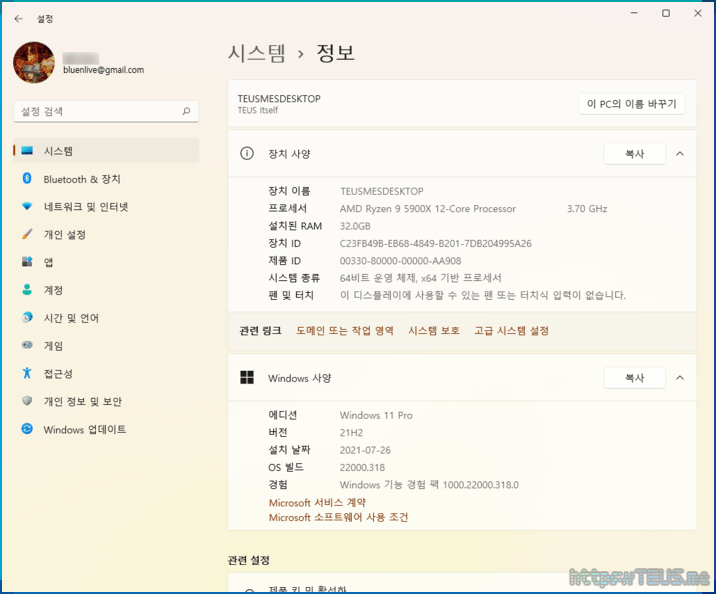This screenshot has width=716, height=594.
Task: Collapse the Windows 사양 section chevron
Action: (680, 378)
